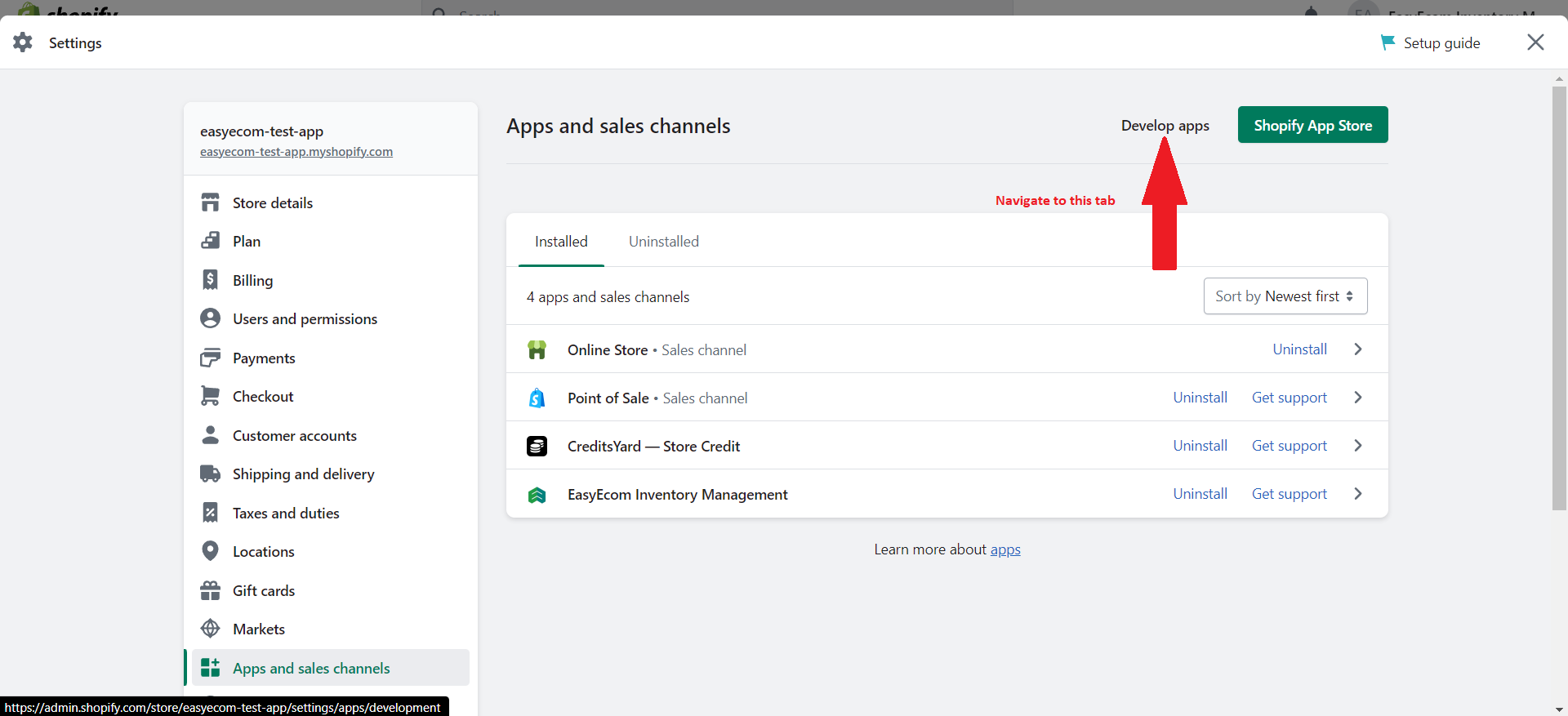This screenshot has height=716, width=1568.
Task: Click the Store details storefront icon
Action: click(211, 202)
